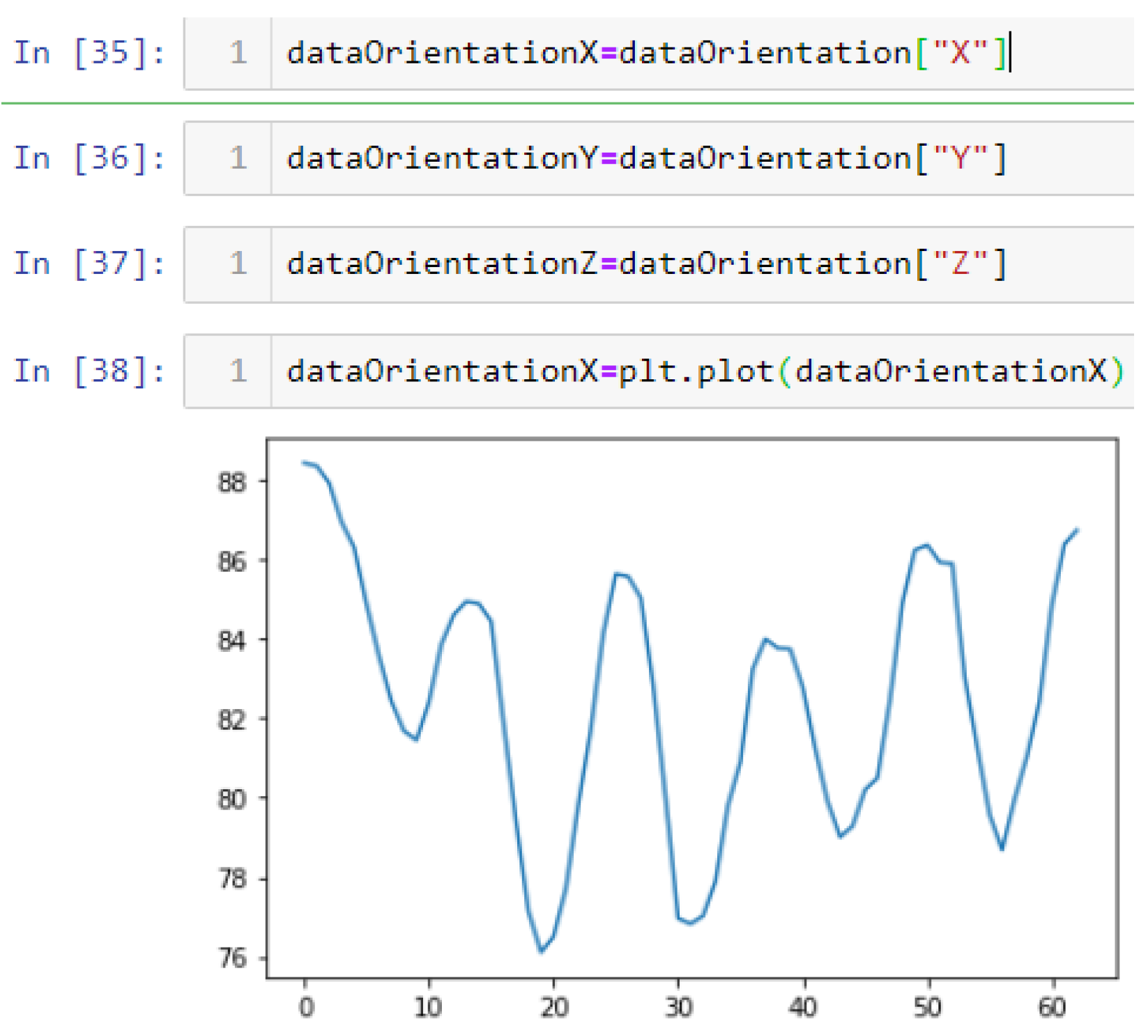Click the 0 x-axis tick label
Screen dimensions: 1148x1036
tap(305, 1007)
